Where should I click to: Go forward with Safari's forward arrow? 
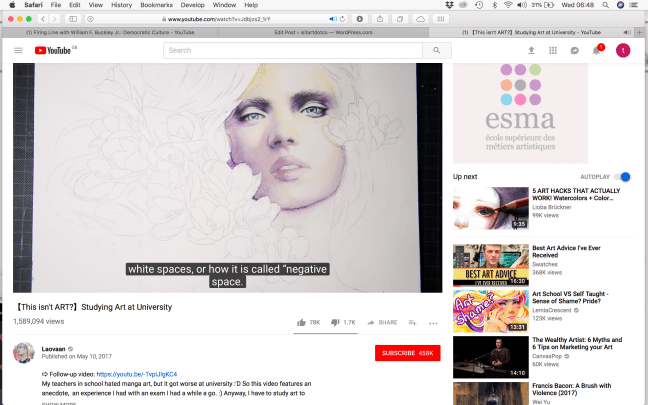point(55,19)
